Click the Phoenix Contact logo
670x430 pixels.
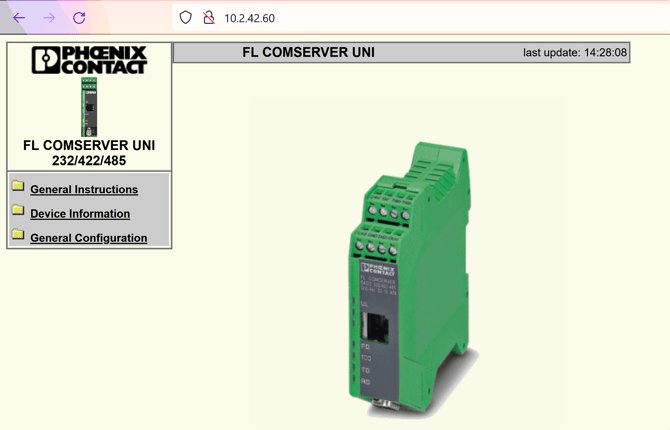pos(89,60)
